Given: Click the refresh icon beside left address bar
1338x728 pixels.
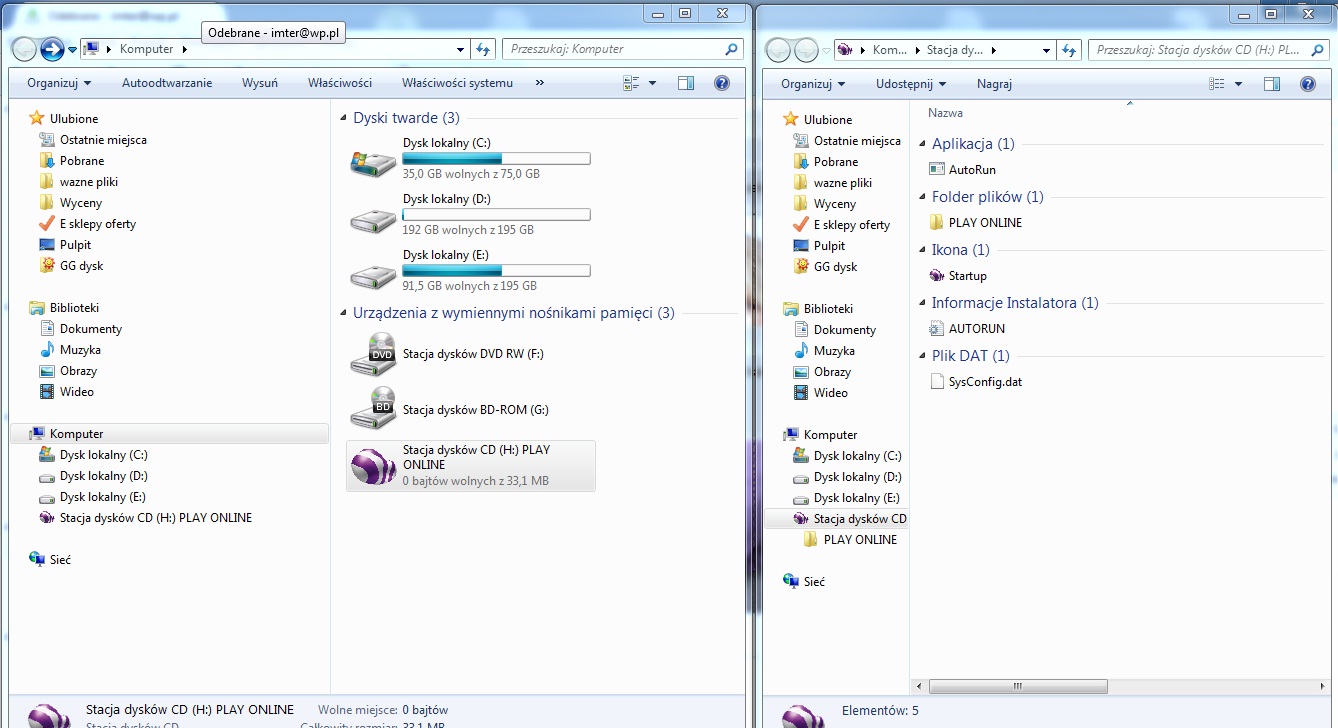Looking at the screenshot, I should 484,49.
